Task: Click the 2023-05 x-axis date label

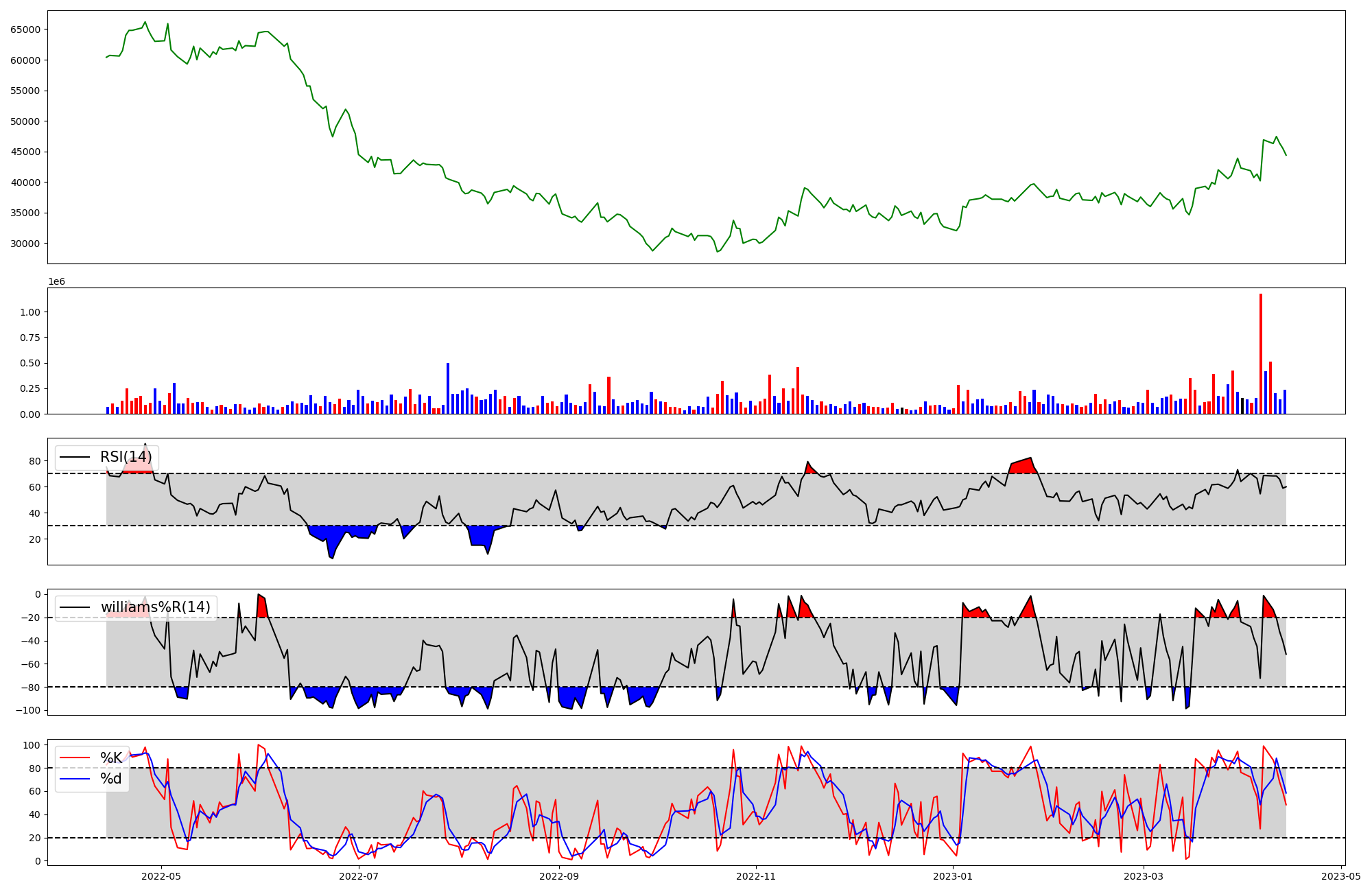Action: 1340,876
